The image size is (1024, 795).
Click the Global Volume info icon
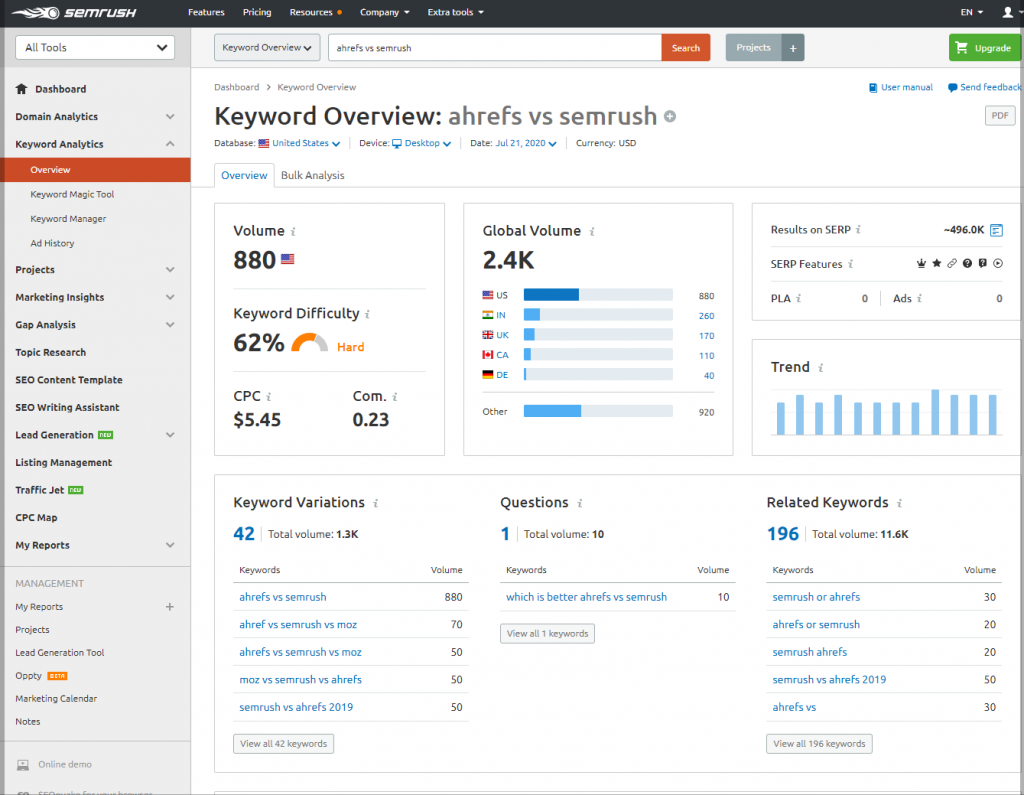point(592,232)
